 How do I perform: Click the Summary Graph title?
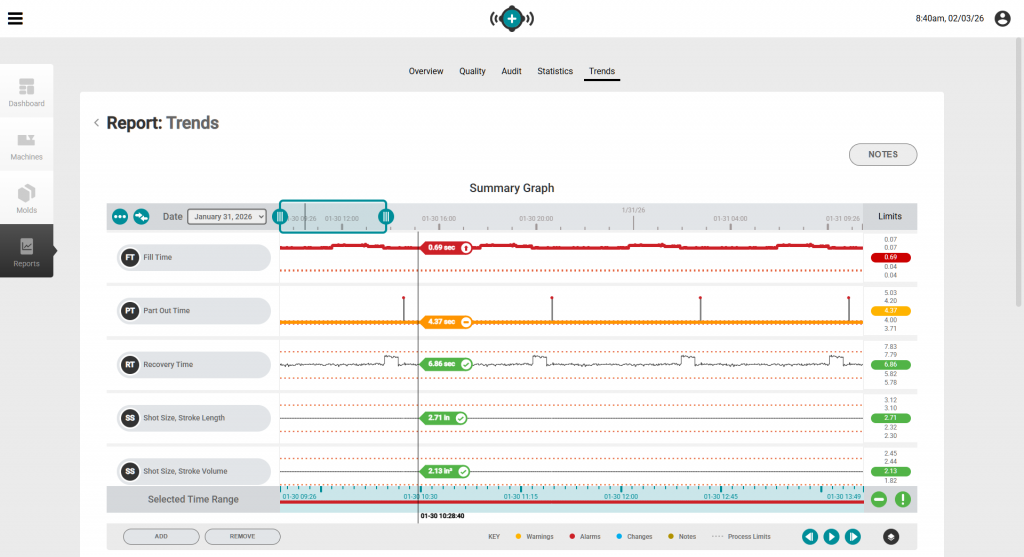pyautogui.click(x=512, y=188)
